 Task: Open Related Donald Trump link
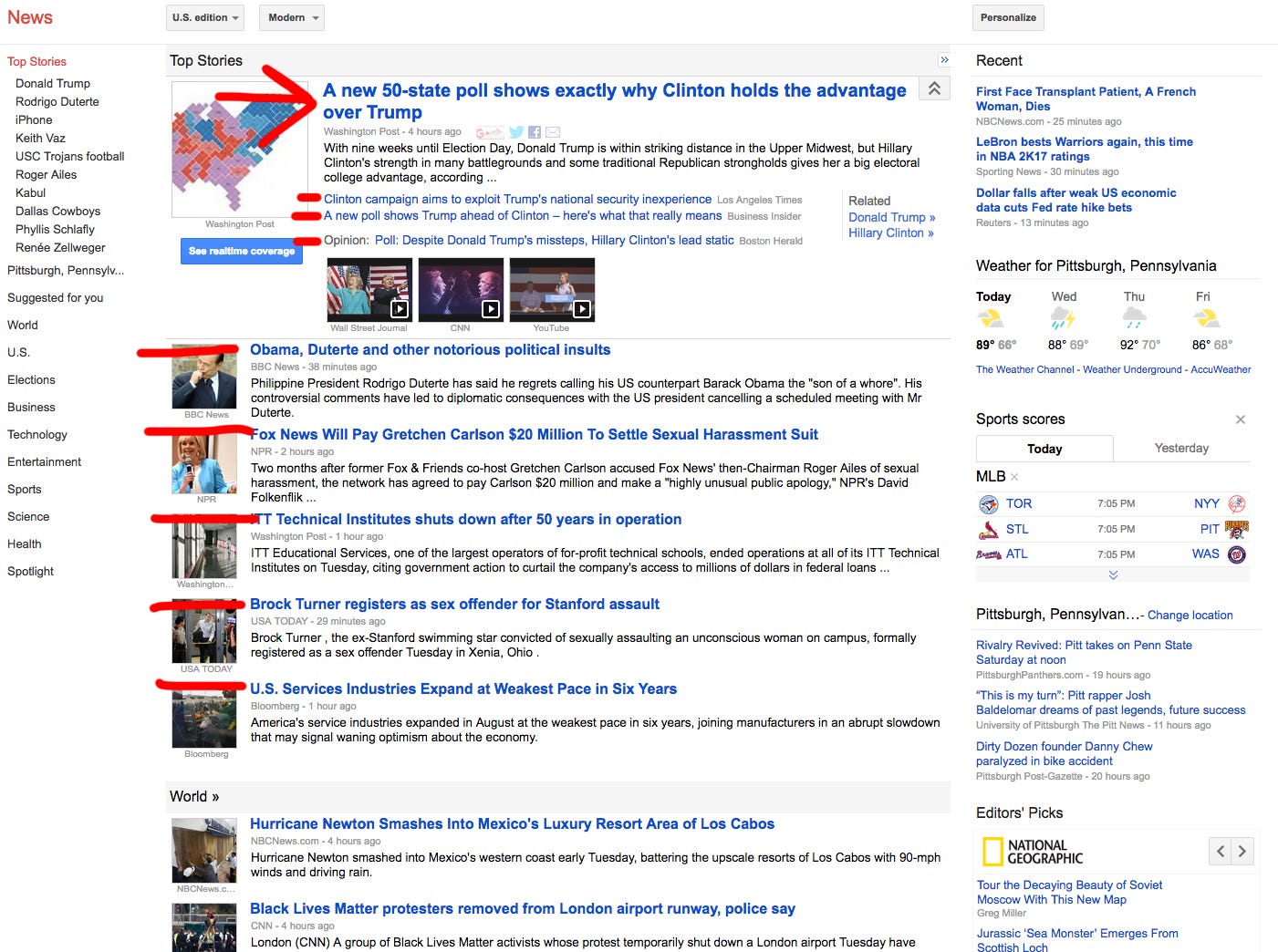892,218
